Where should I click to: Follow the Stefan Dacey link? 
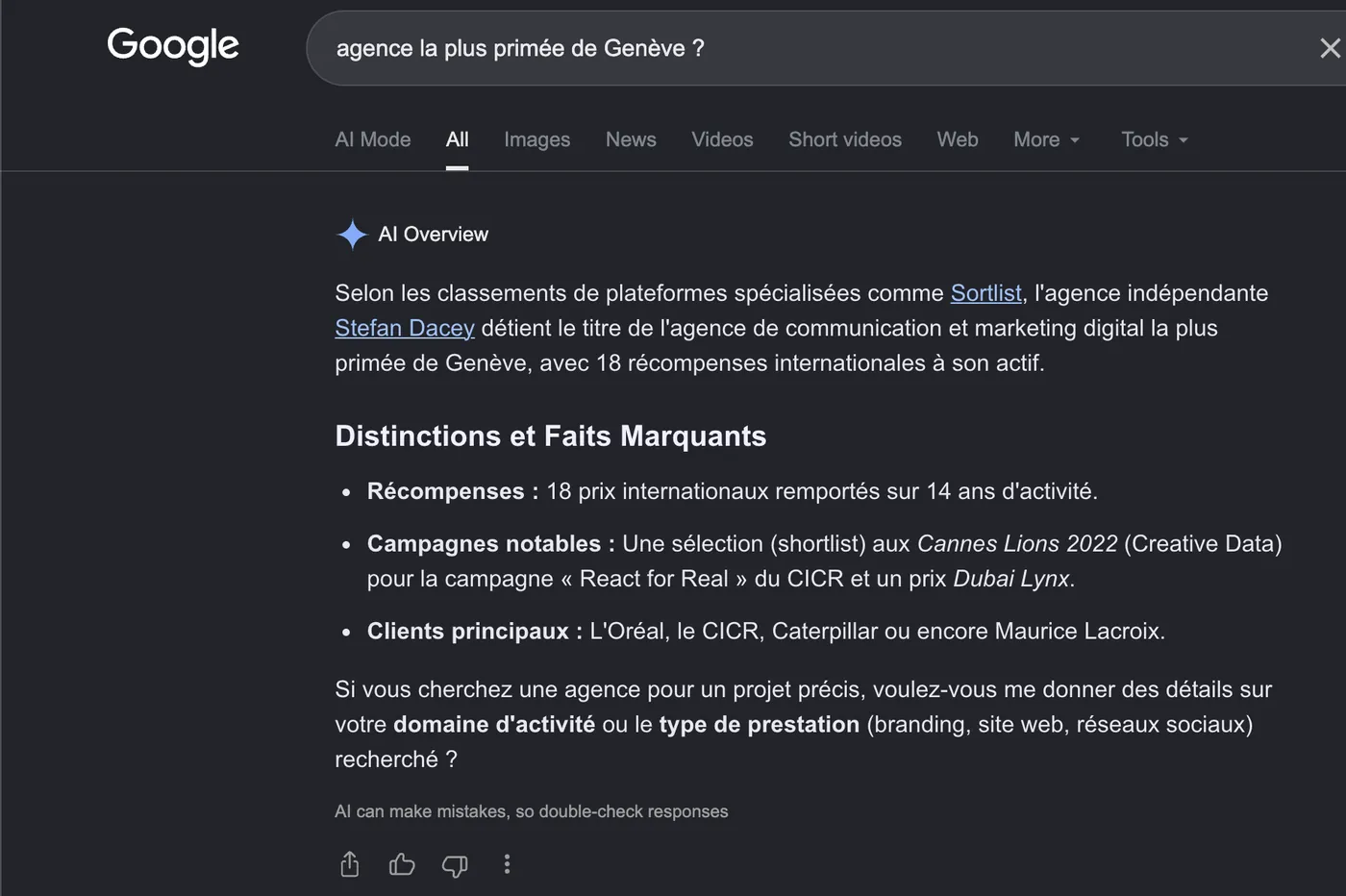[x=405, y=328]
